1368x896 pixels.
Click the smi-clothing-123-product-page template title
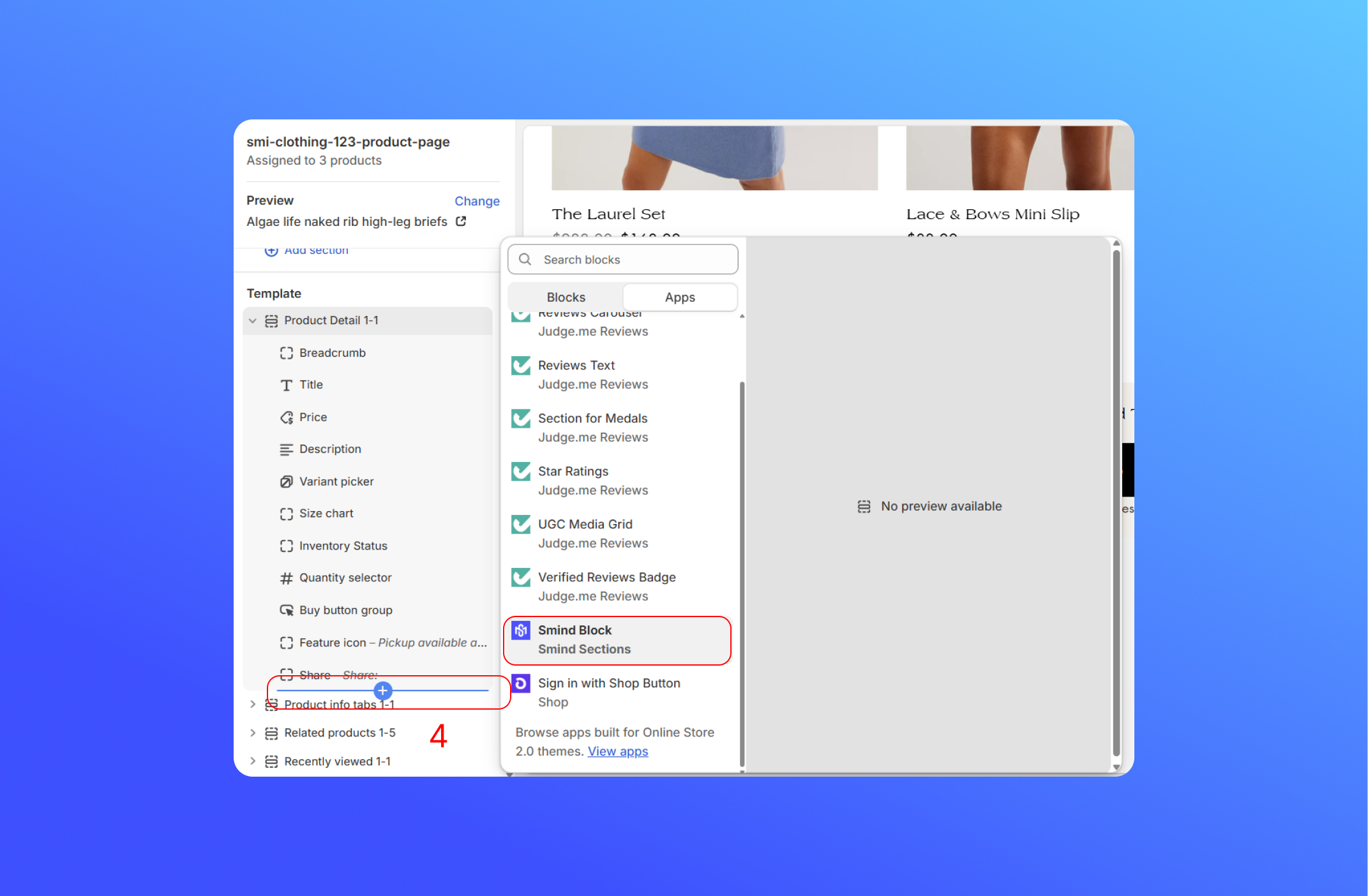[348, 142]
